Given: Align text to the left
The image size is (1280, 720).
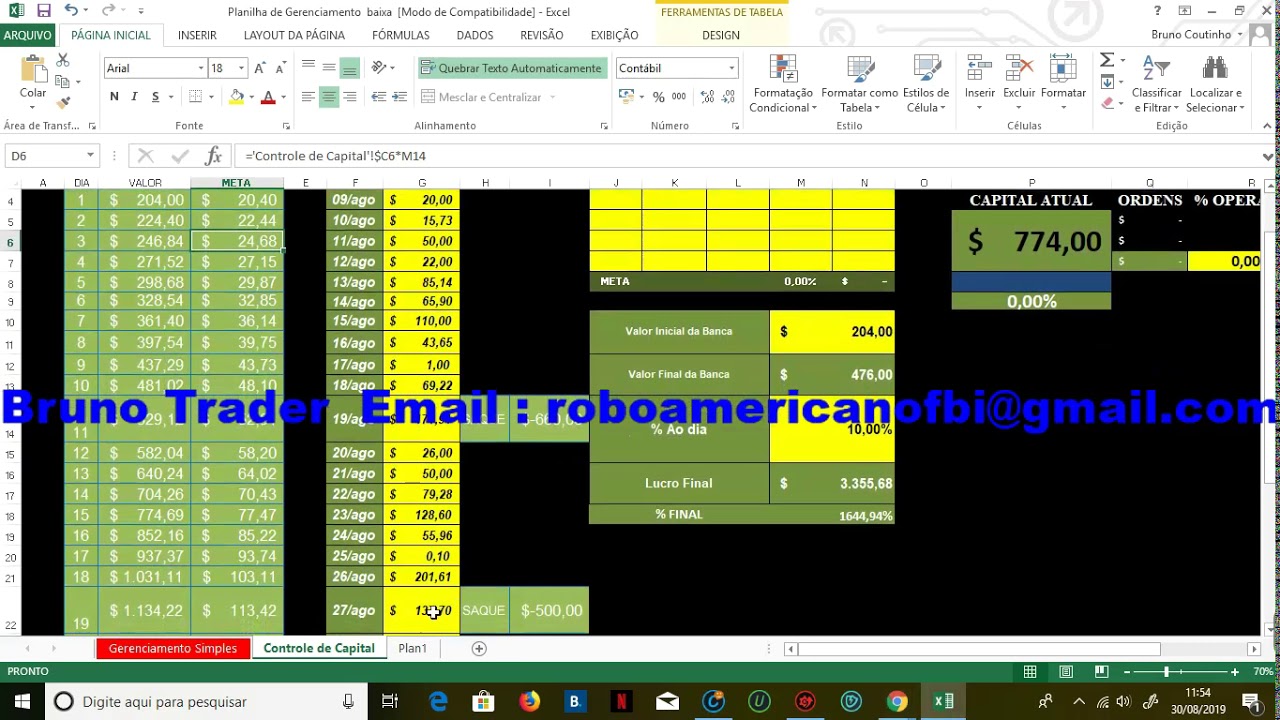Looking at the screenshot, I should pyautogui.click(x=308, y=97).
